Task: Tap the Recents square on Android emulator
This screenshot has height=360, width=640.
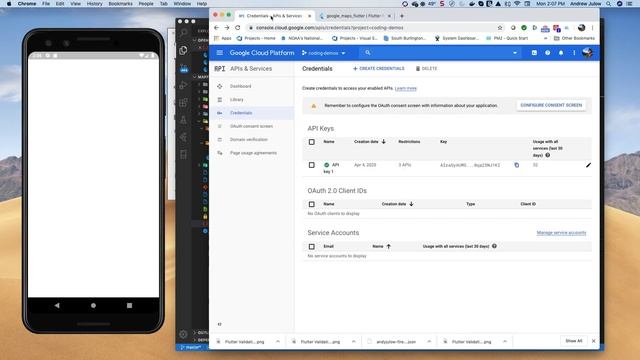Action: tap(129, 305)
